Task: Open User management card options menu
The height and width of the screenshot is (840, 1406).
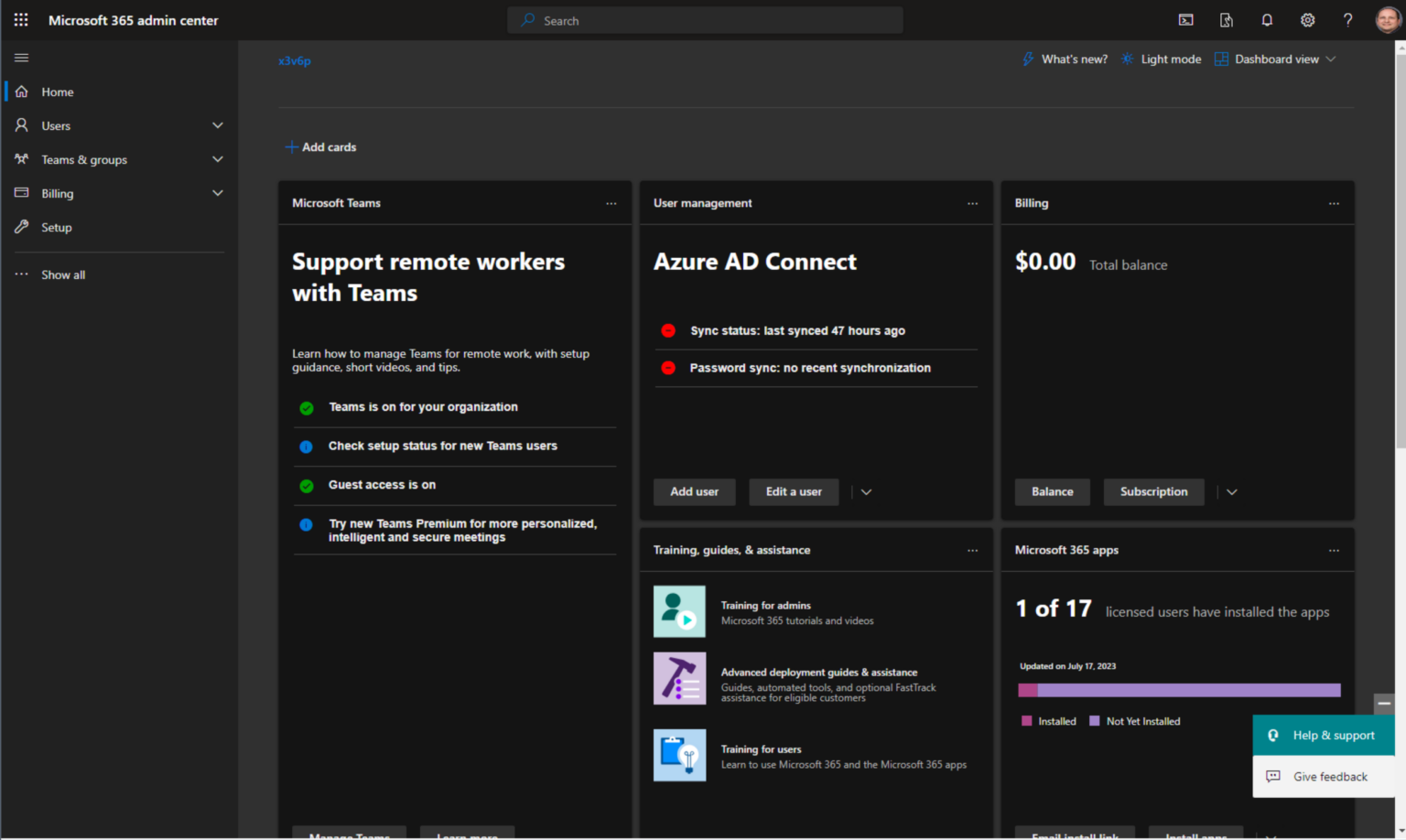Action: pyautogui.click(x=972, y=203)
